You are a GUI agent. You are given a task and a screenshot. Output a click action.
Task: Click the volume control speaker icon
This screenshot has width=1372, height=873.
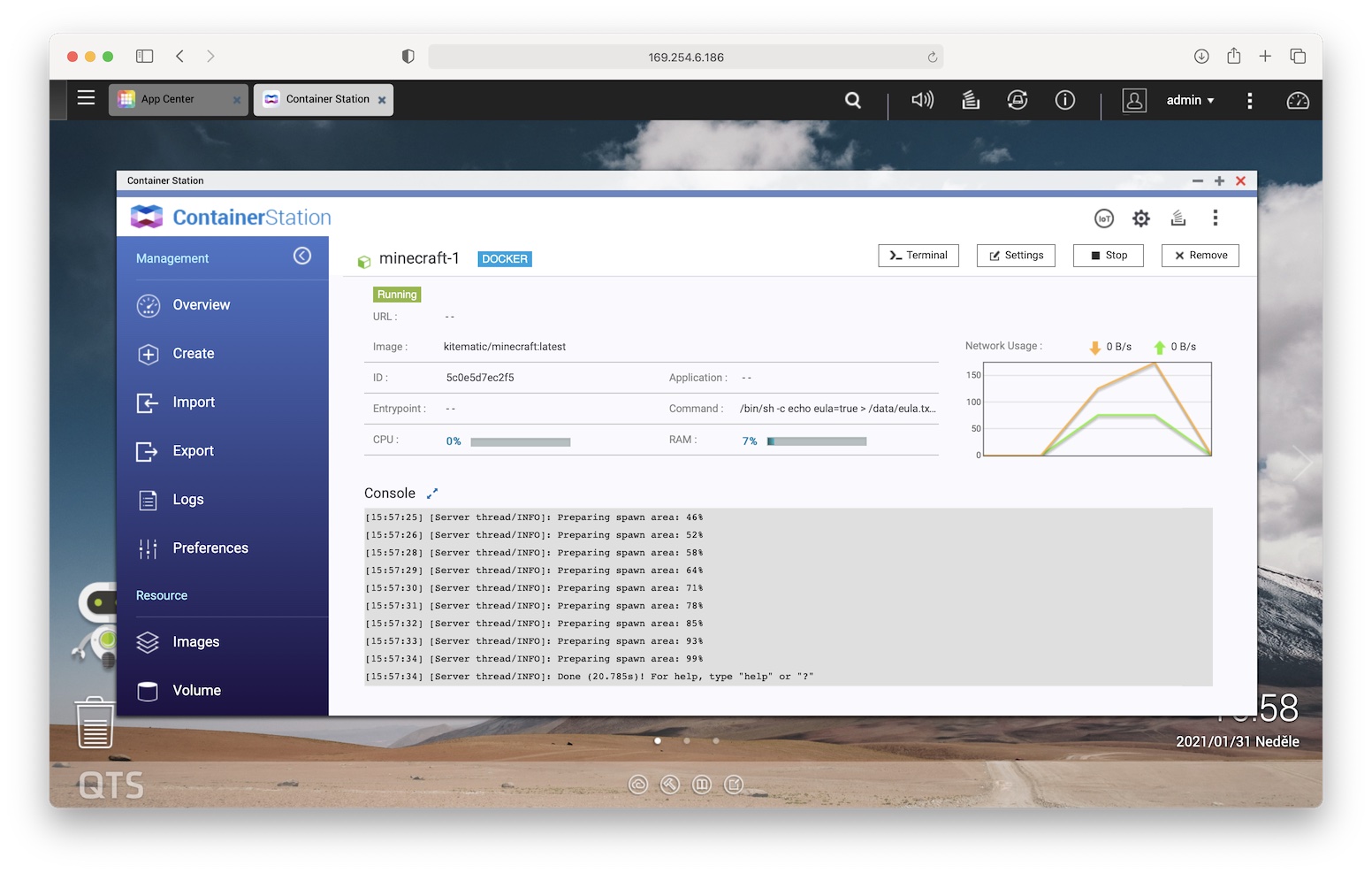tap(922, 100)
